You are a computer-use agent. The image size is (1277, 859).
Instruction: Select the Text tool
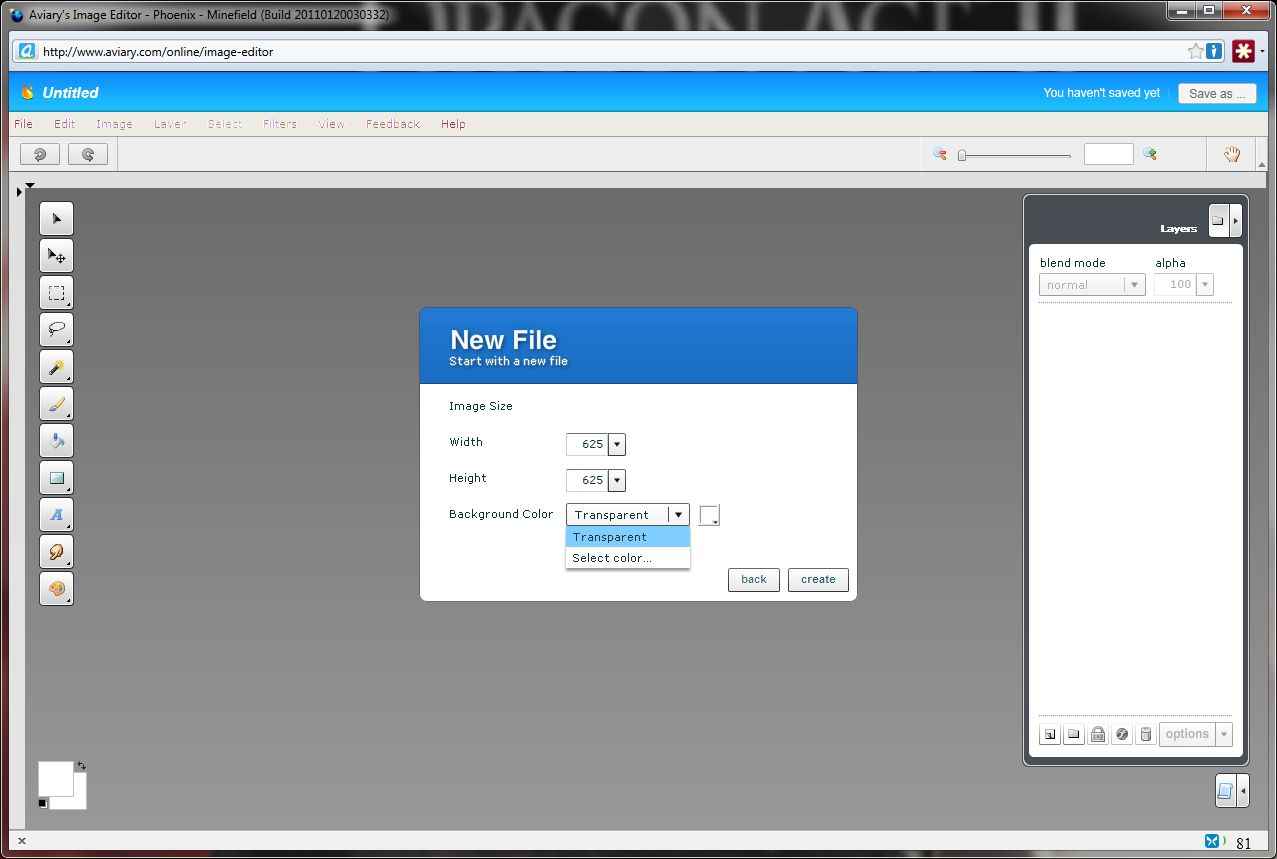pyautogui.click(x=56, y=515)
